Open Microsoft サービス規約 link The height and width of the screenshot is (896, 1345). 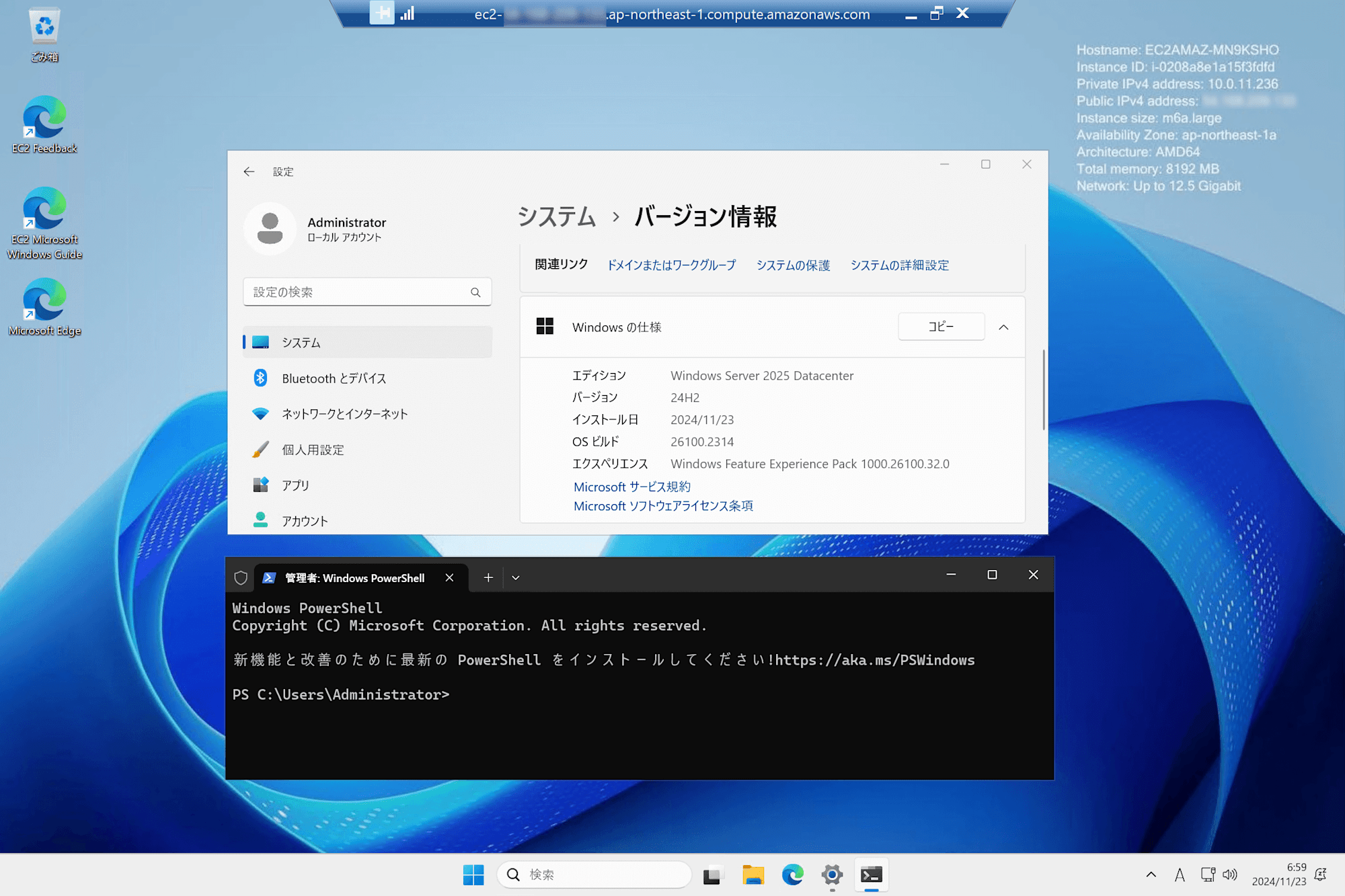pos(632,487)
